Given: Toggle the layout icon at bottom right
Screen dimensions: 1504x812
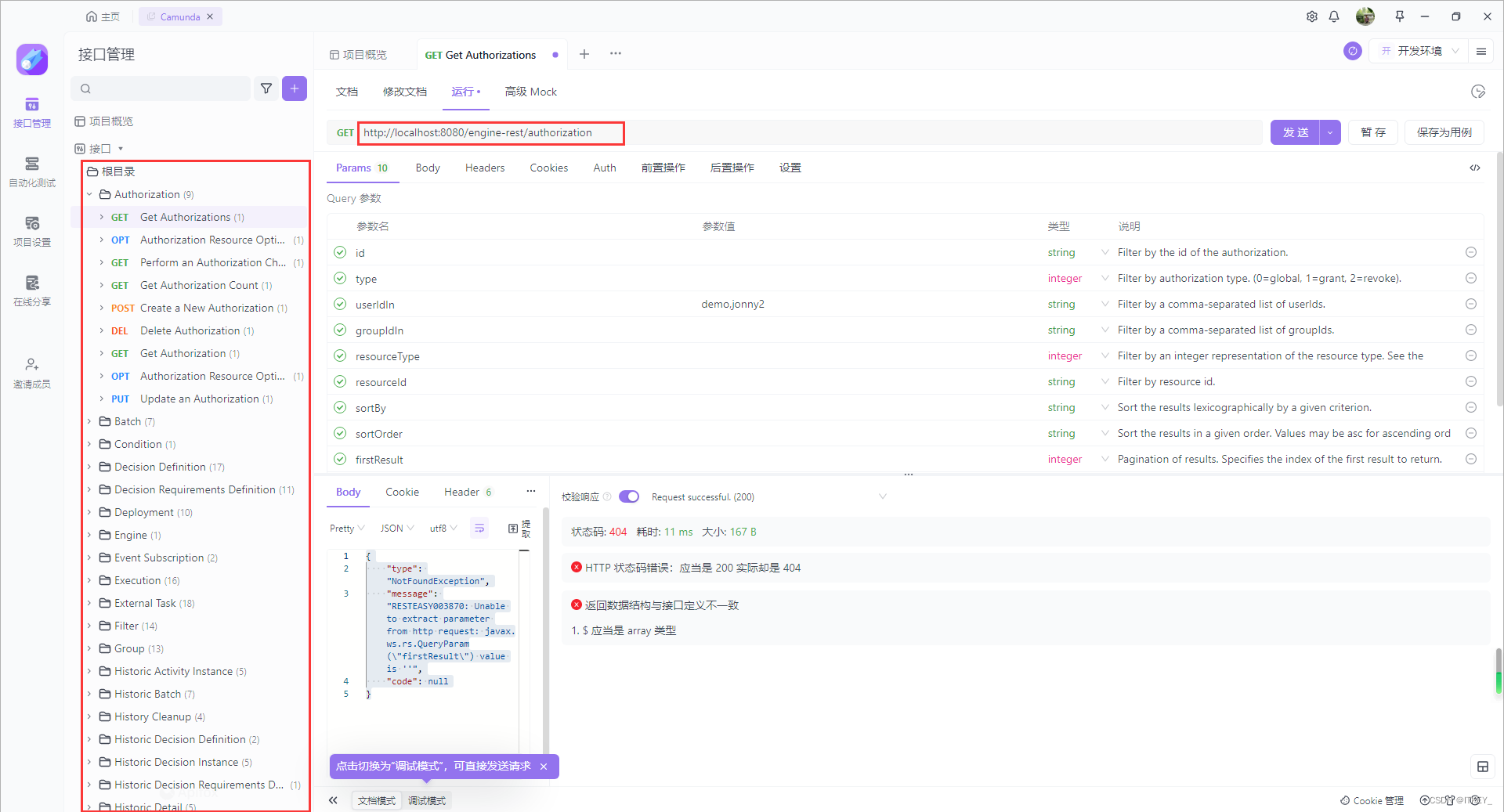Looking at the screenshot, I should point(1483,767).
